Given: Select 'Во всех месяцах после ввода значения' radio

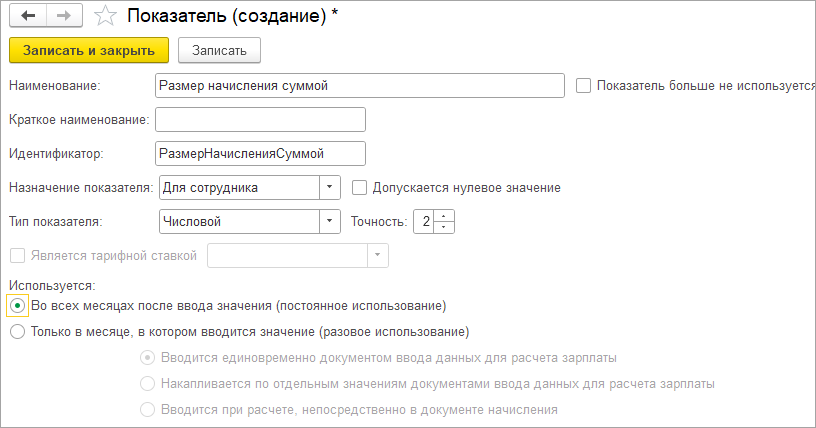Looking at the screenshot, I should click(17, 306).
